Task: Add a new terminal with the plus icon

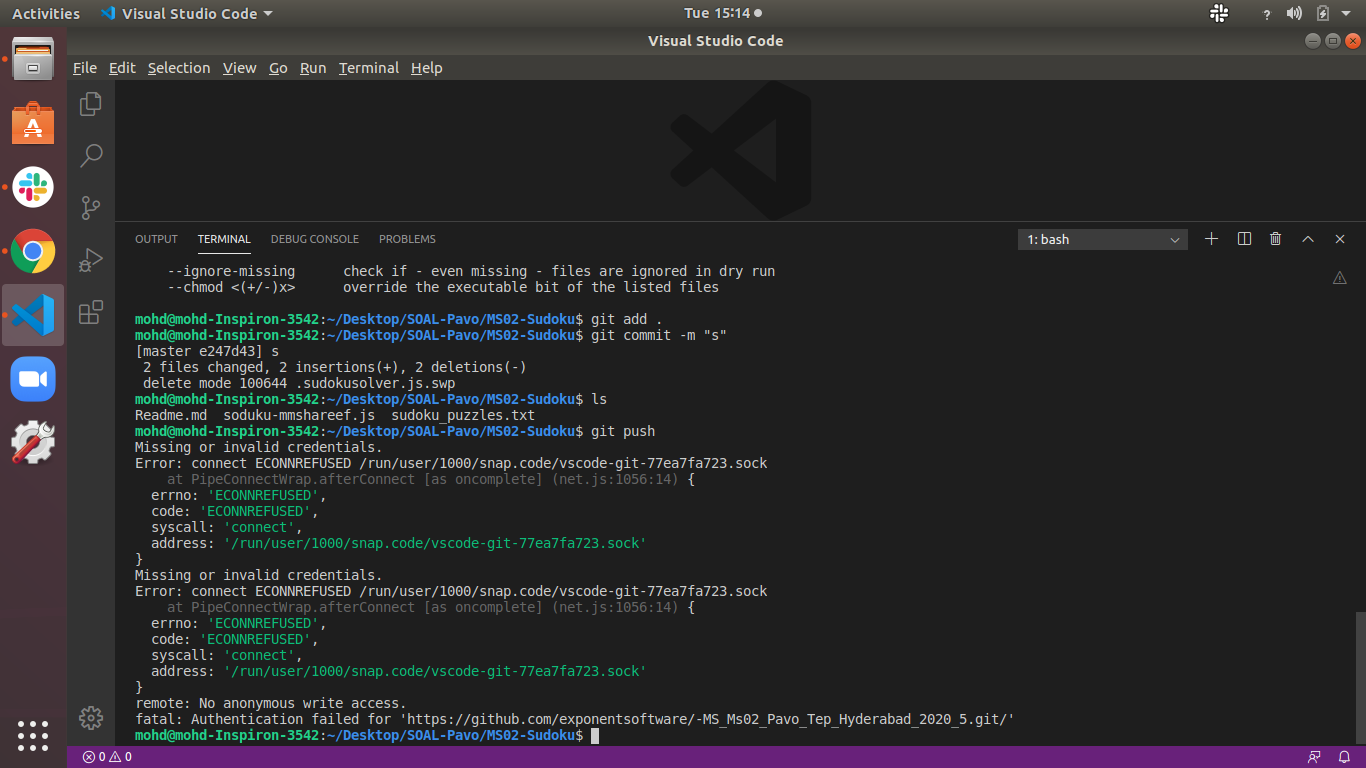Action: 1211,239
